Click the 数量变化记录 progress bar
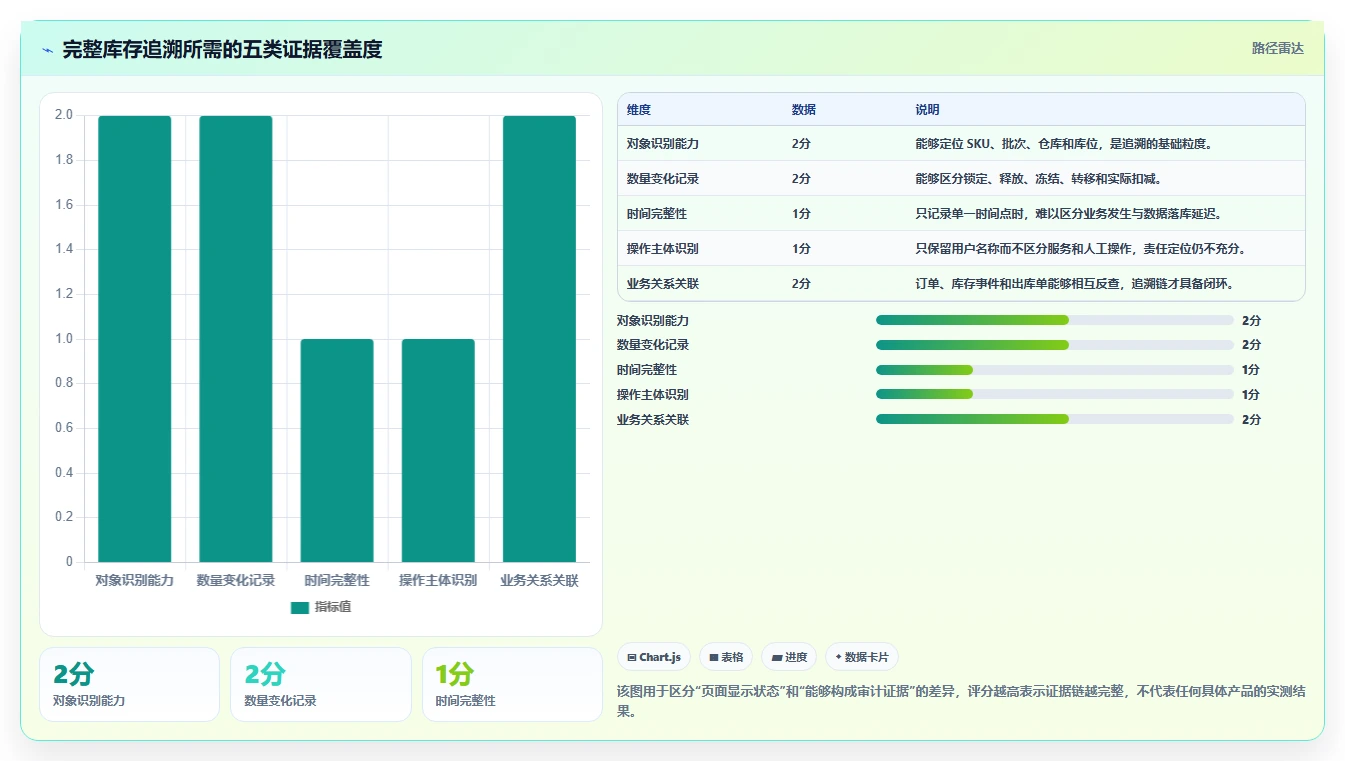1345x761 pixels. (x=1055, y=345)
